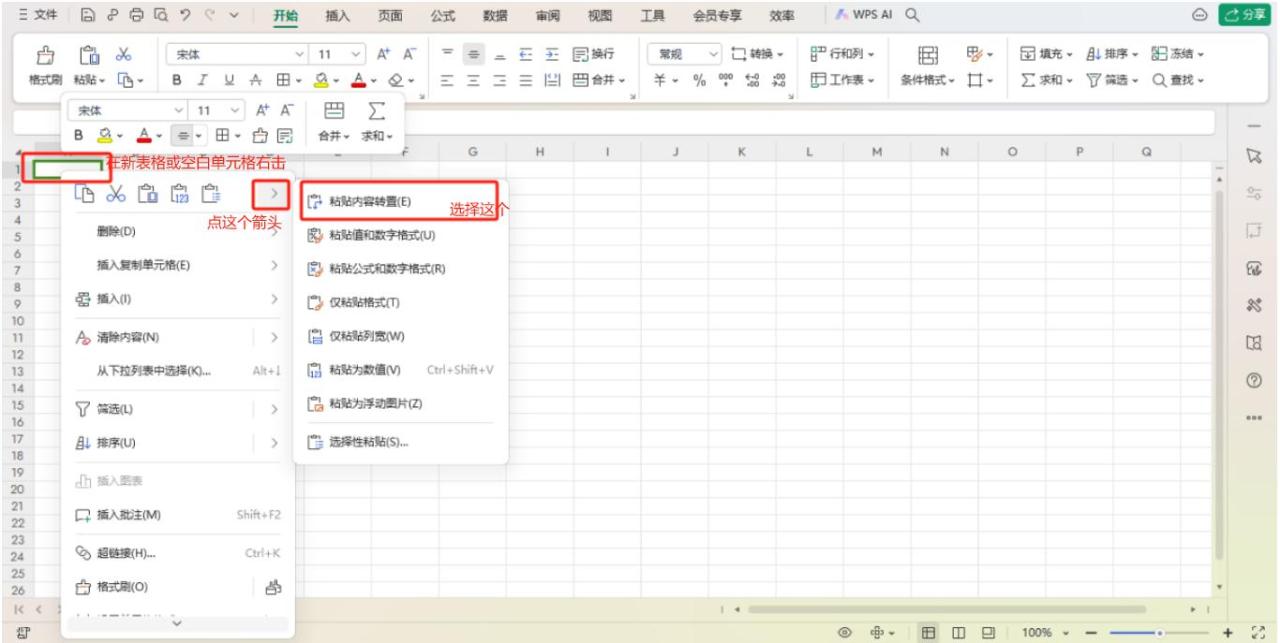Click the three dots more icon in right sidebar
1280x643 pixels.
(1252, 419)
